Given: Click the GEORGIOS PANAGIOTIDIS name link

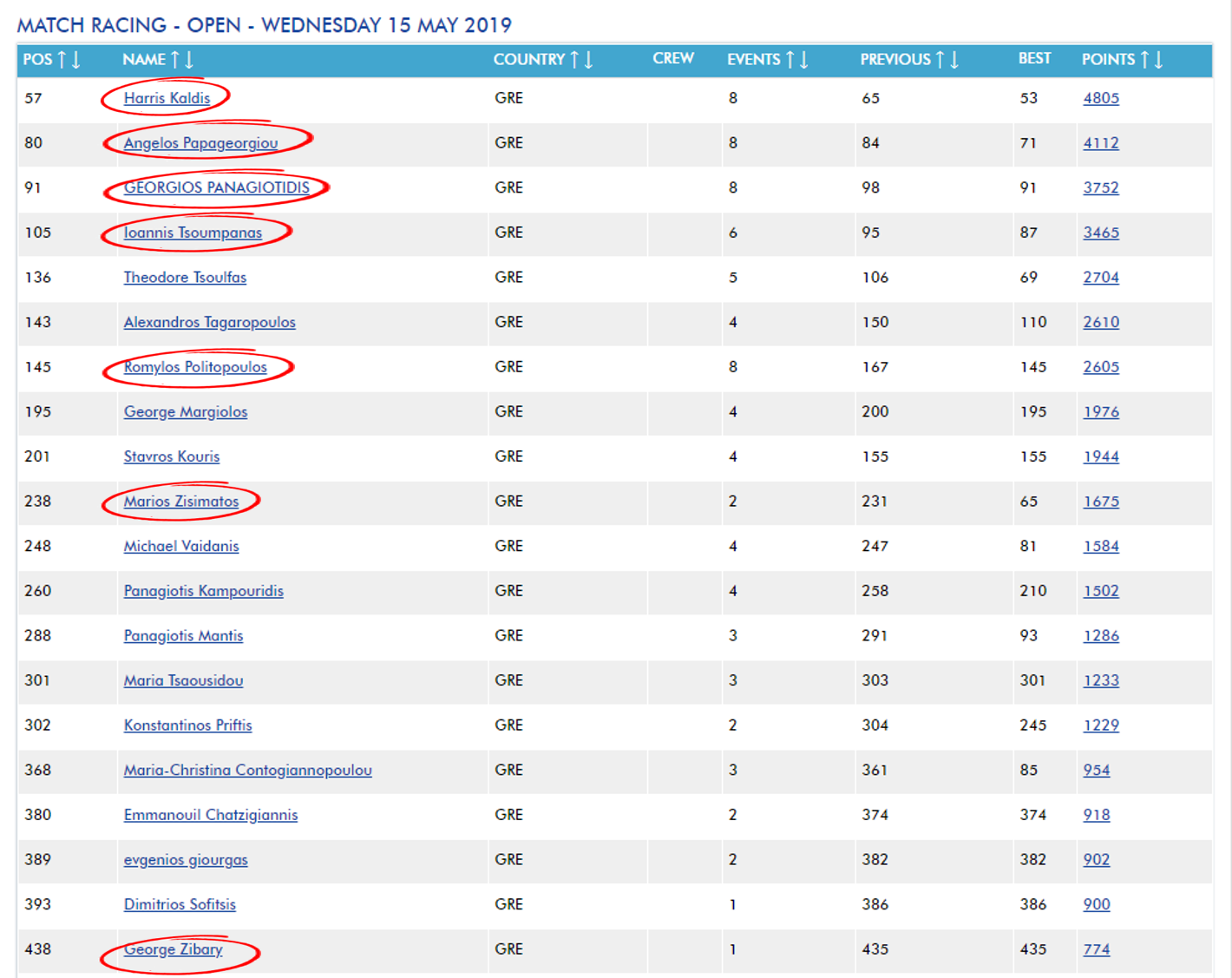Looking at the screenshot, I should (216, 187).
